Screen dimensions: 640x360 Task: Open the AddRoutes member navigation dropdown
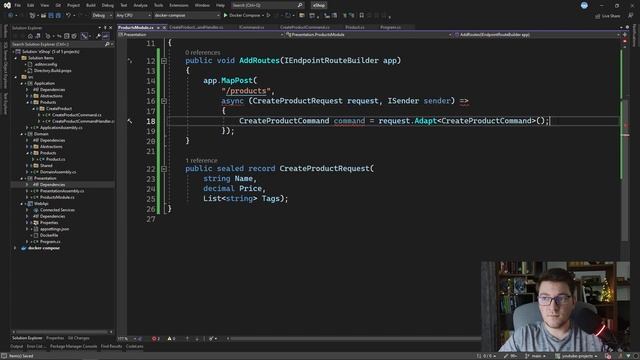[x=537, y=35]
